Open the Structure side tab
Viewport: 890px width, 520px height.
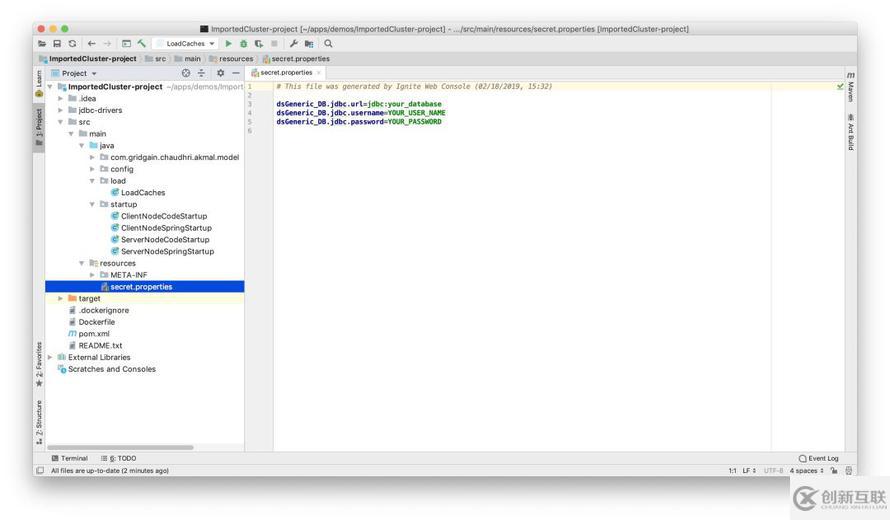click(39, 422)
